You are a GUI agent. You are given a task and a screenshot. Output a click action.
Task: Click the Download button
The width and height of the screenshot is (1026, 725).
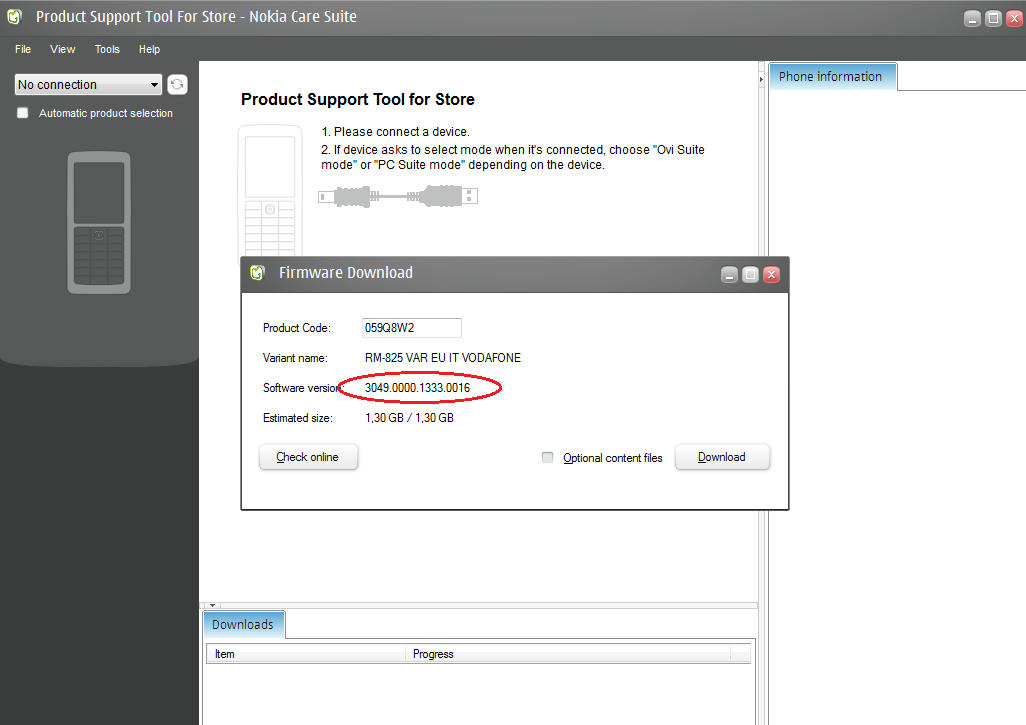click(722, 457)
